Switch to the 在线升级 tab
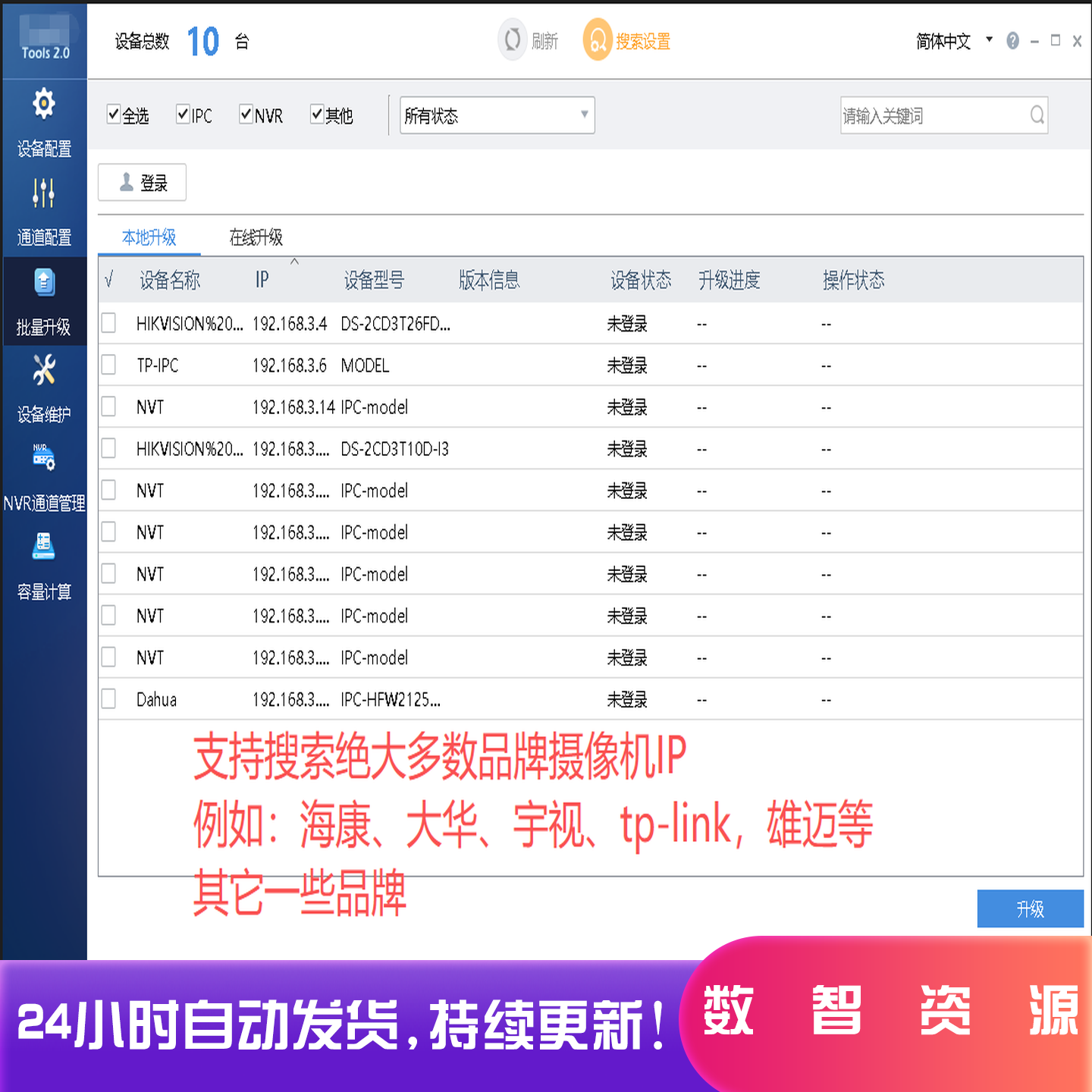The image size is (1092, 1092). coord(256,237)
